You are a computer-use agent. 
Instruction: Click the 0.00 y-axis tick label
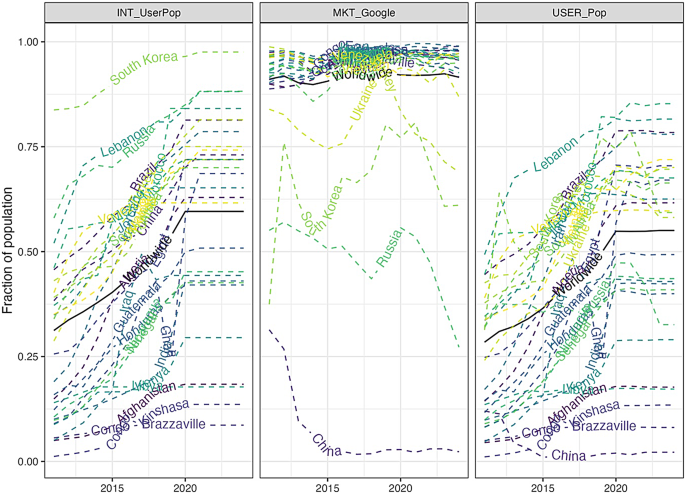coord(28,462)
